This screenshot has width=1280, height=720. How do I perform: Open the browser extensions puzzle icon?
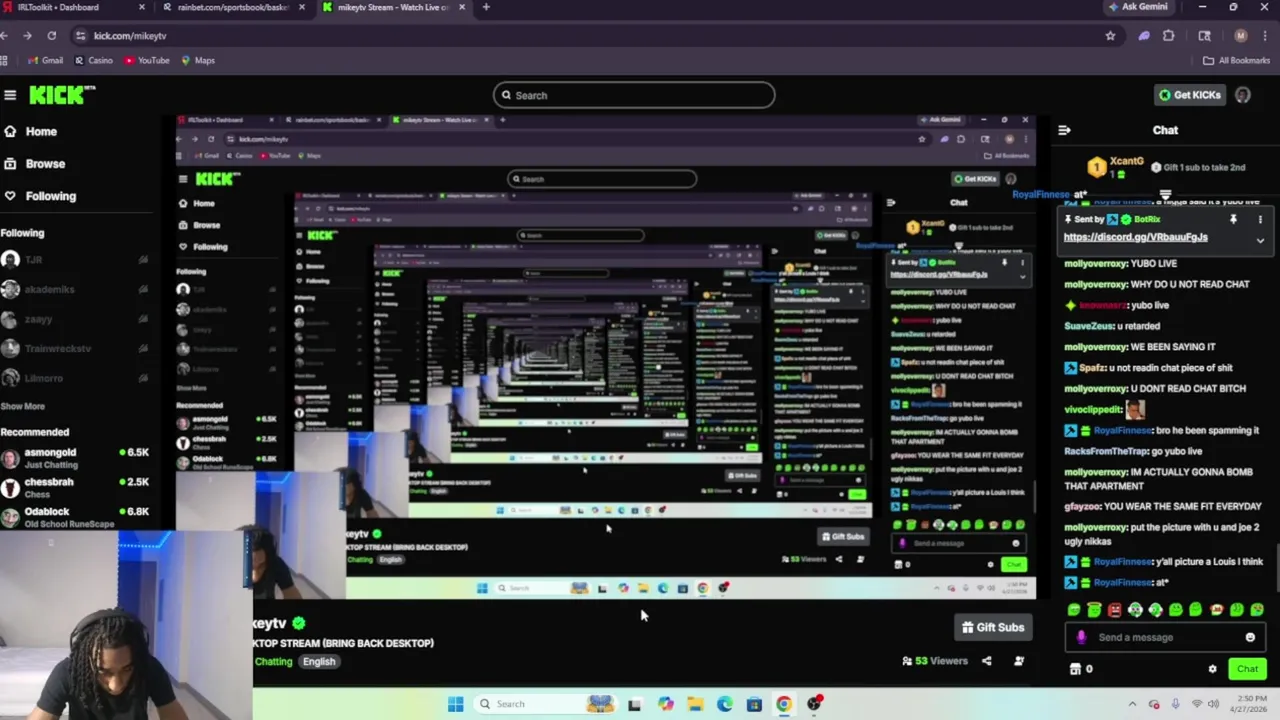point(1168,36)
